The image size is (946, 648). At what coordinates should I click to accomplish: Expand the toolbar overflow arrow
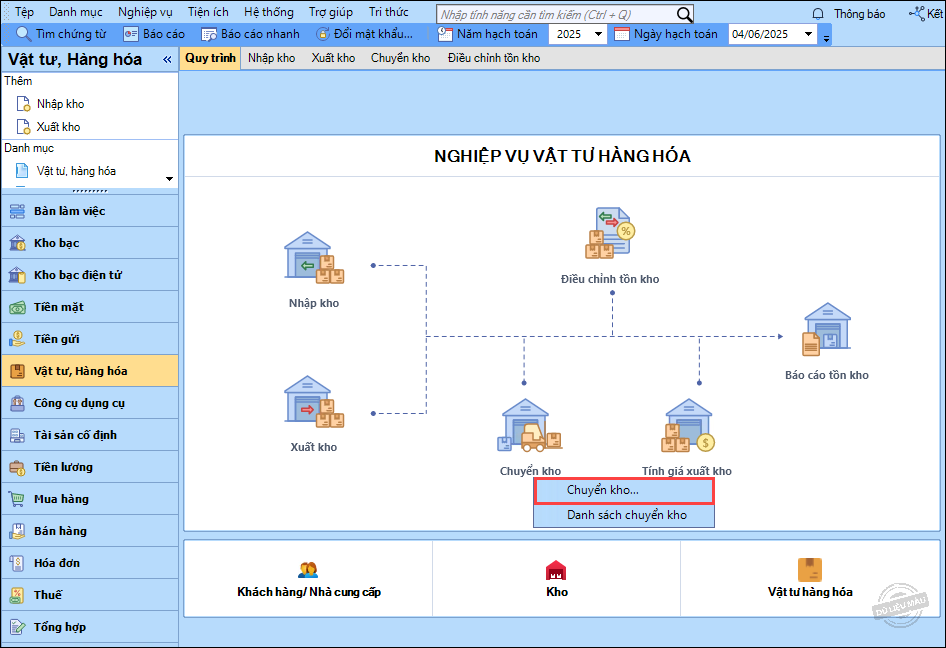826,38
